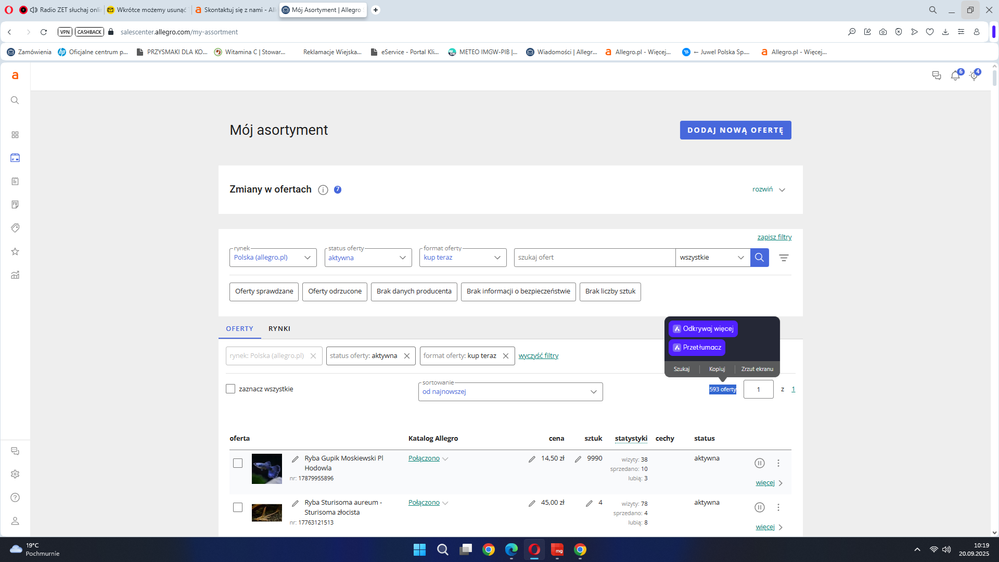The height and width of the screenshot is (562, 999).
Task: Toggle the 'zaznacz wszystkie' checkbox
Action: 231,389
